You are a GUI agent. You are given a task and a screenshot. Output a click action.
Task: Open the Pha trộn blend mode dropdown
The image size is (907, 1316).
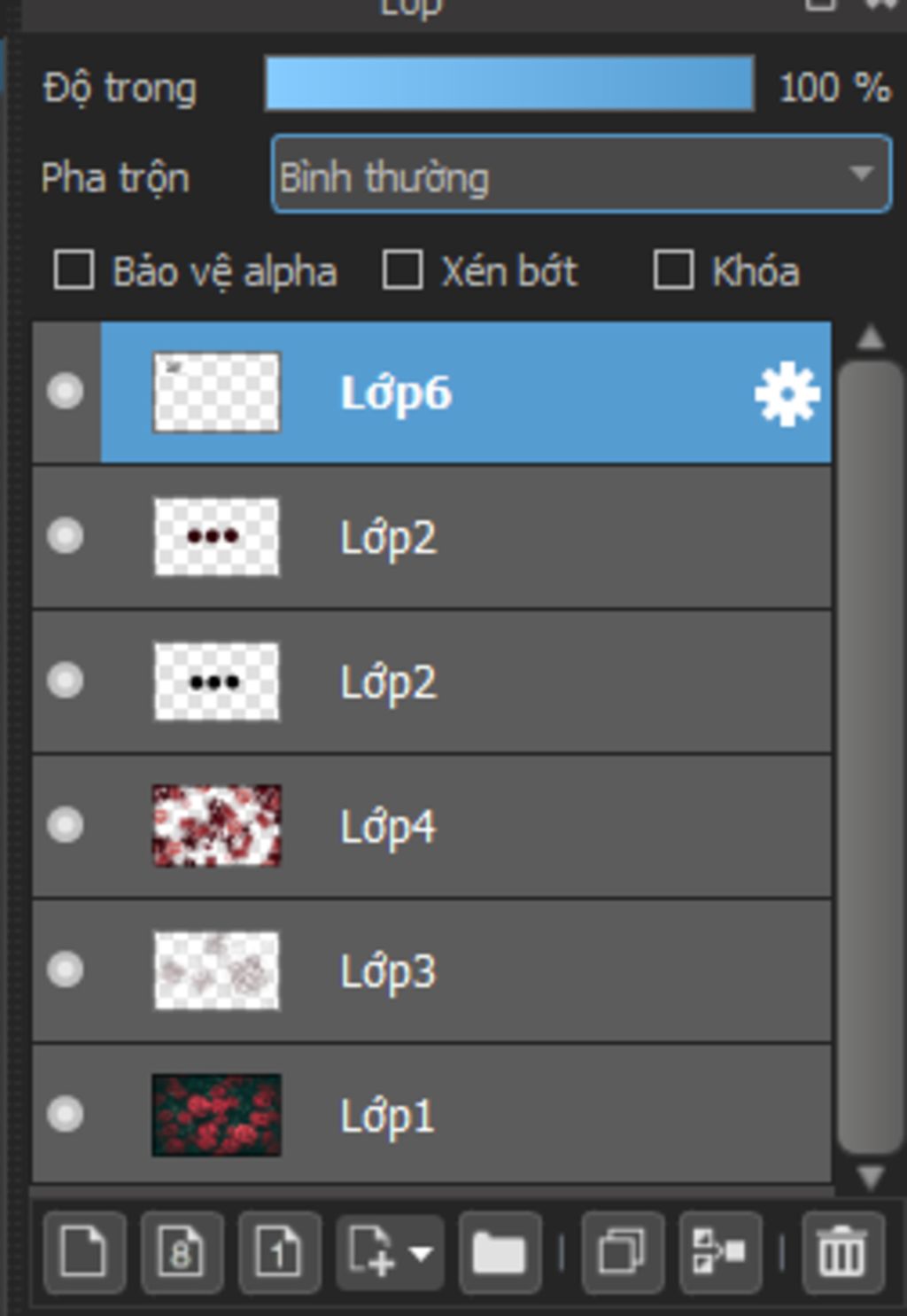[581, 175]
